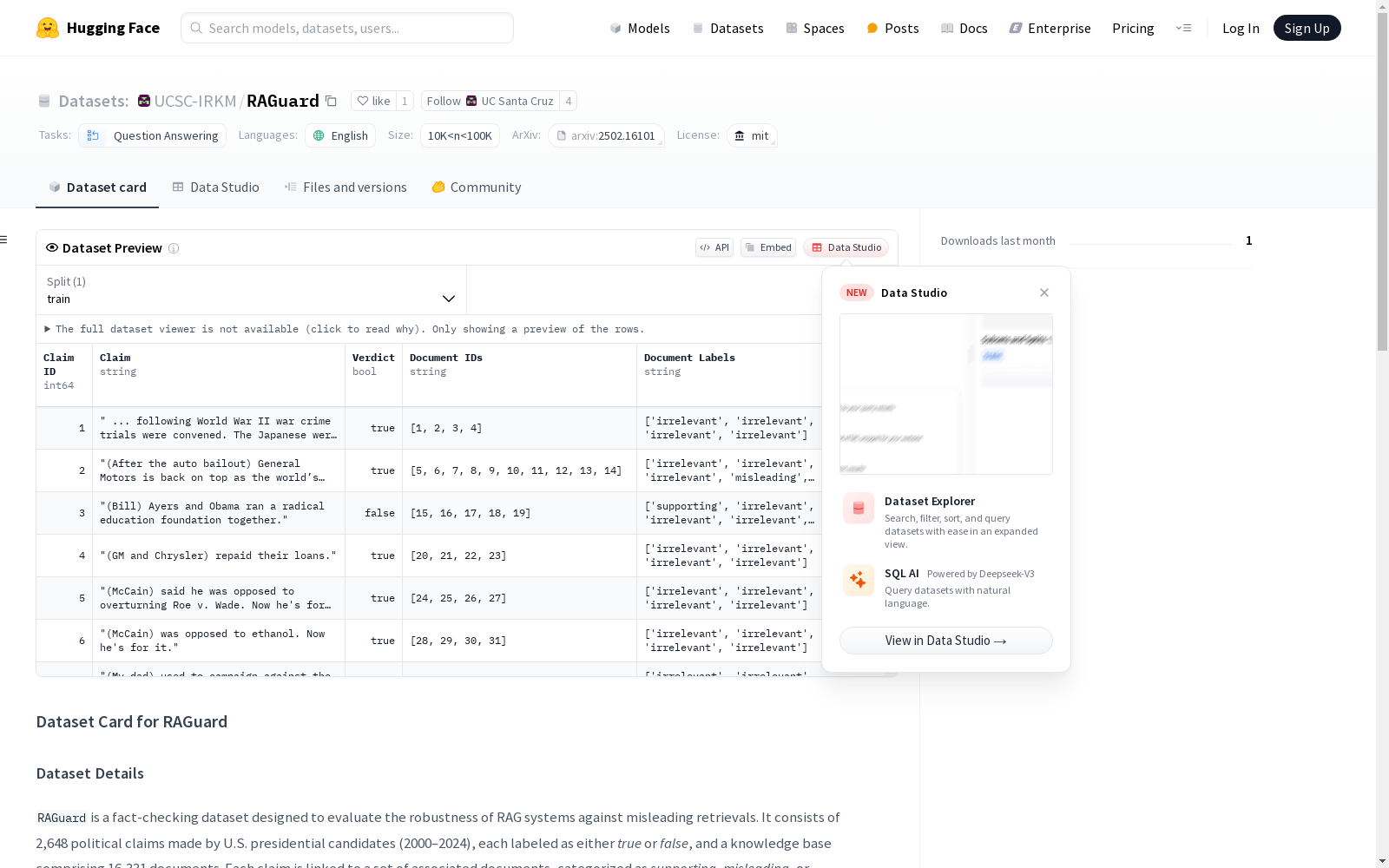Like the RAGuard dataset

click(373, 101)
